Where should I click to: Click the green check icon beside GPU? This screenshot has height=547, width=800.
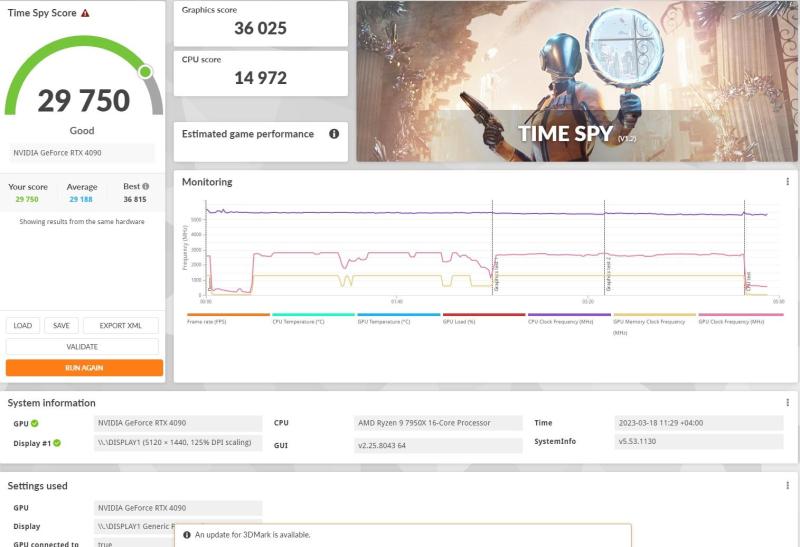tap(34, 423)
